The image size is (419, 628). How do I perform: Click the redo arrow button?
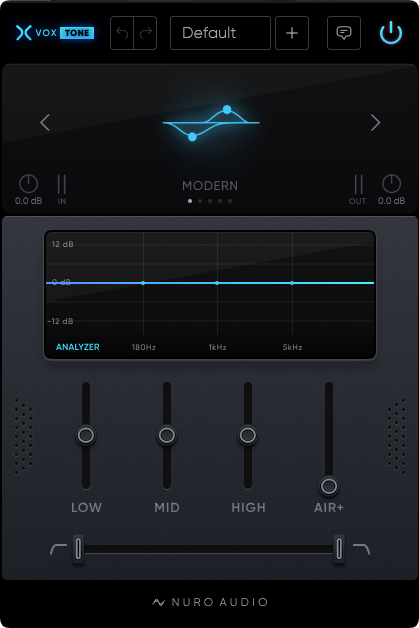[x=145, y=33]
